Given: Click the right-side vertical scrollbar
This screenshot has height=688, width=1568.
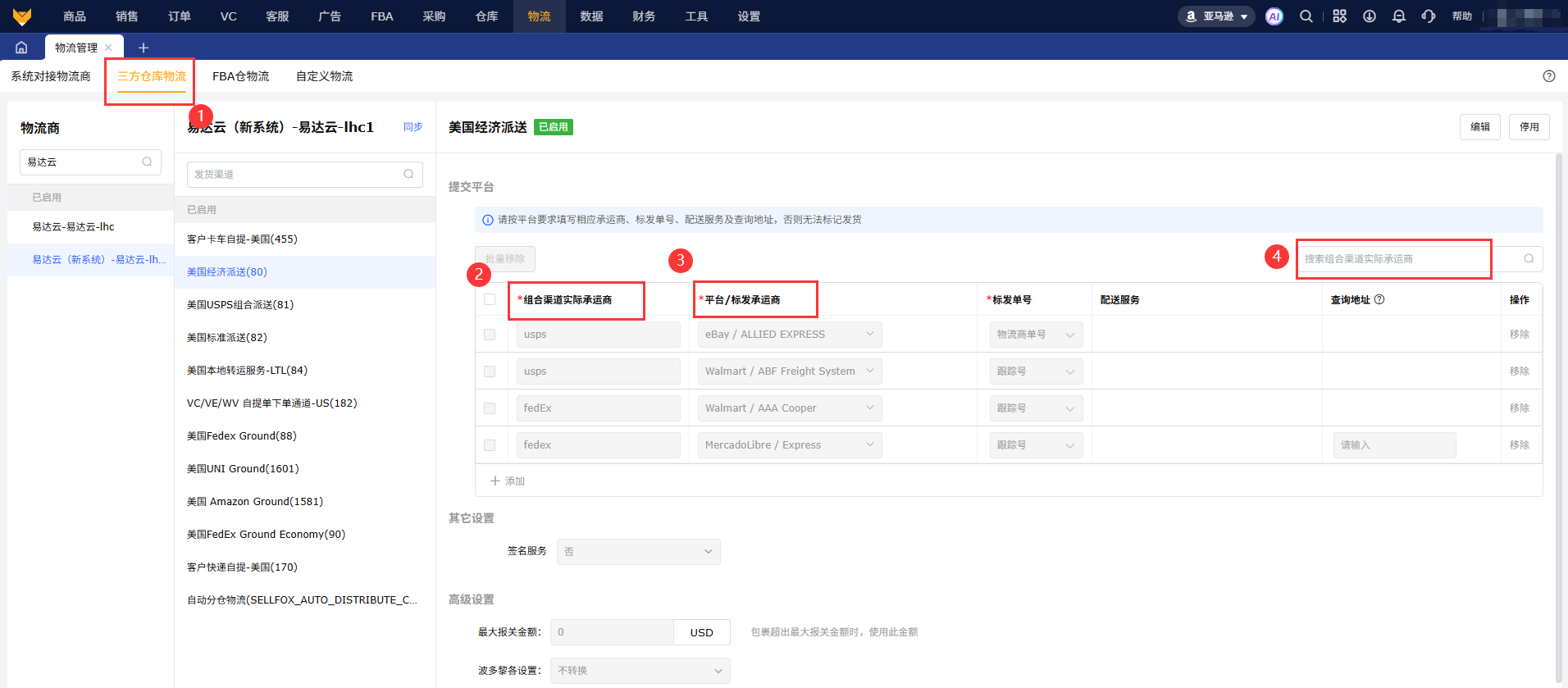Looking at the screenshot, I should tap(1559, 418).
